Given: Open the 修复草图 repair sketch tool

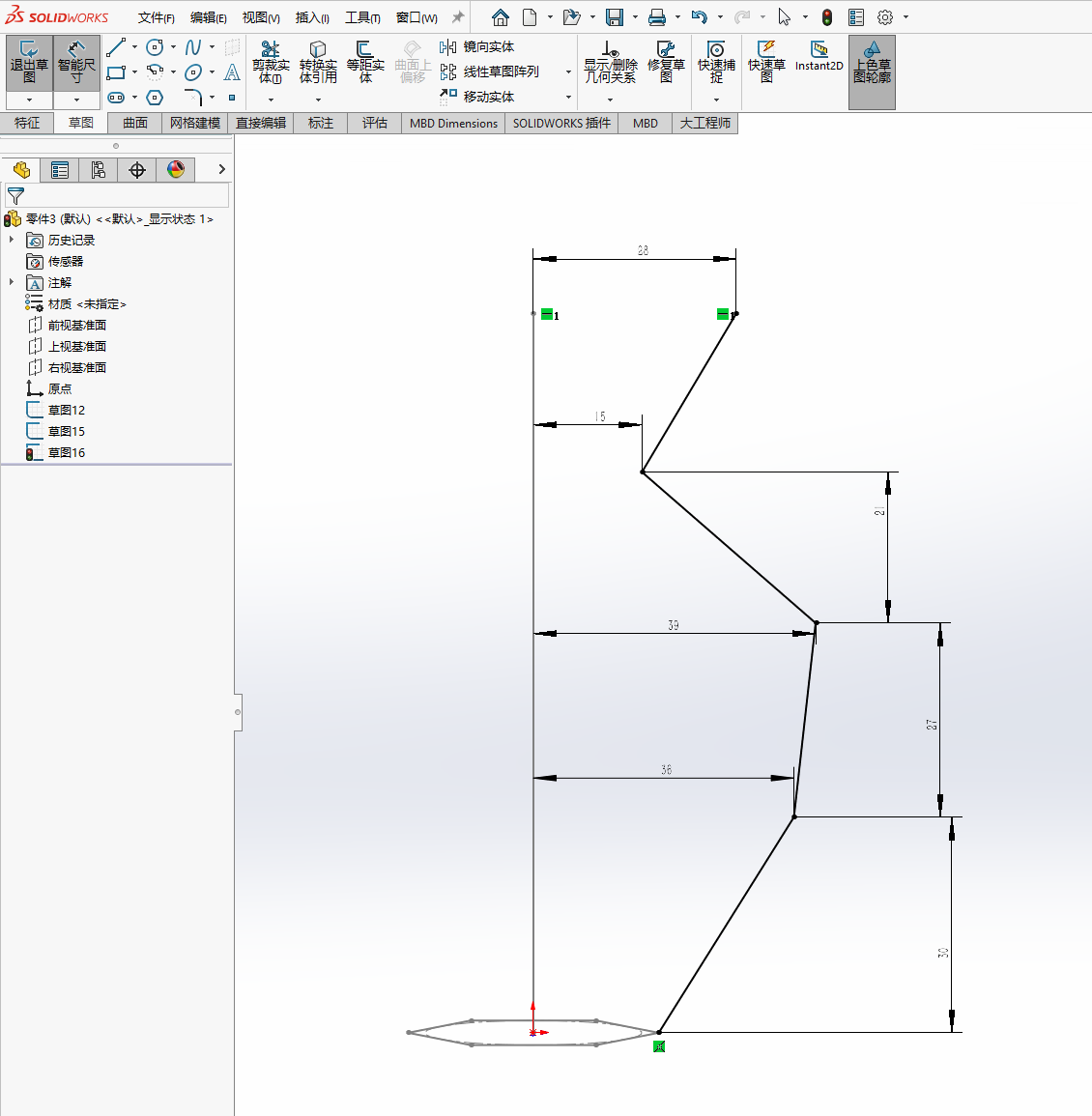Looking at the screenshot, I should pos(666,62).
